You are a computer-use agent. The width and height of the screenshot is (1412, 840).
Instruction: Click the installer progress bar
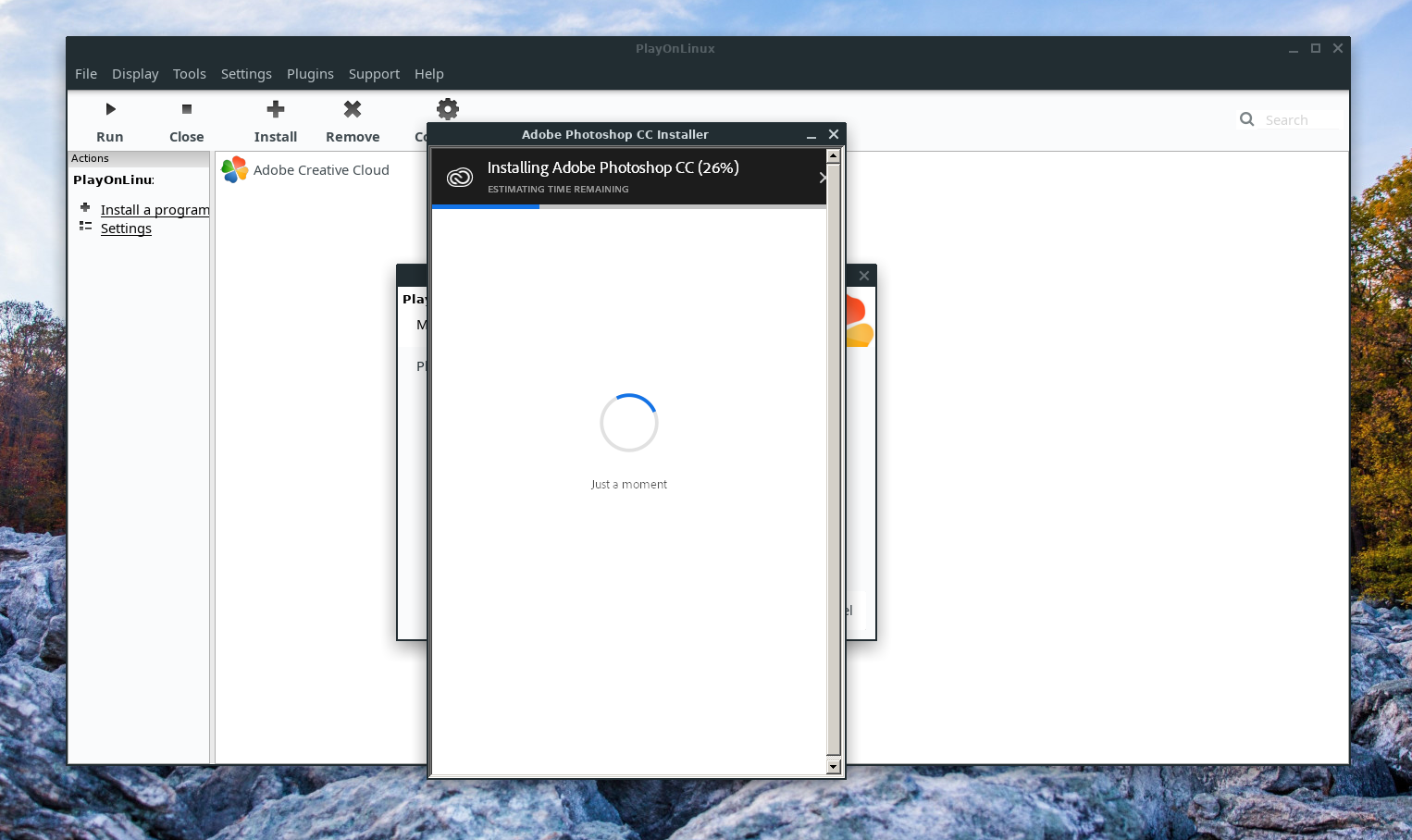pos(628,207)
